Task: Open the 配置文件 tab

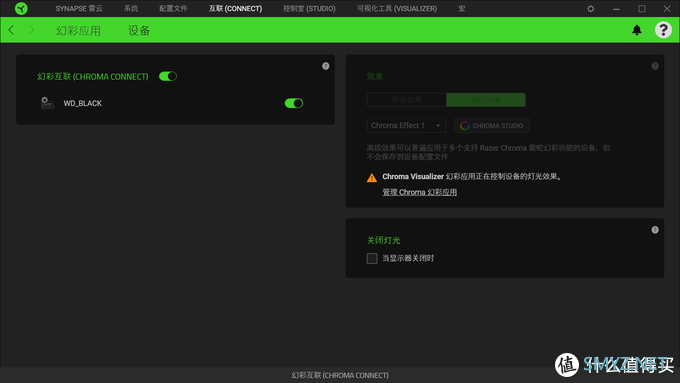Action: (173, 9)
